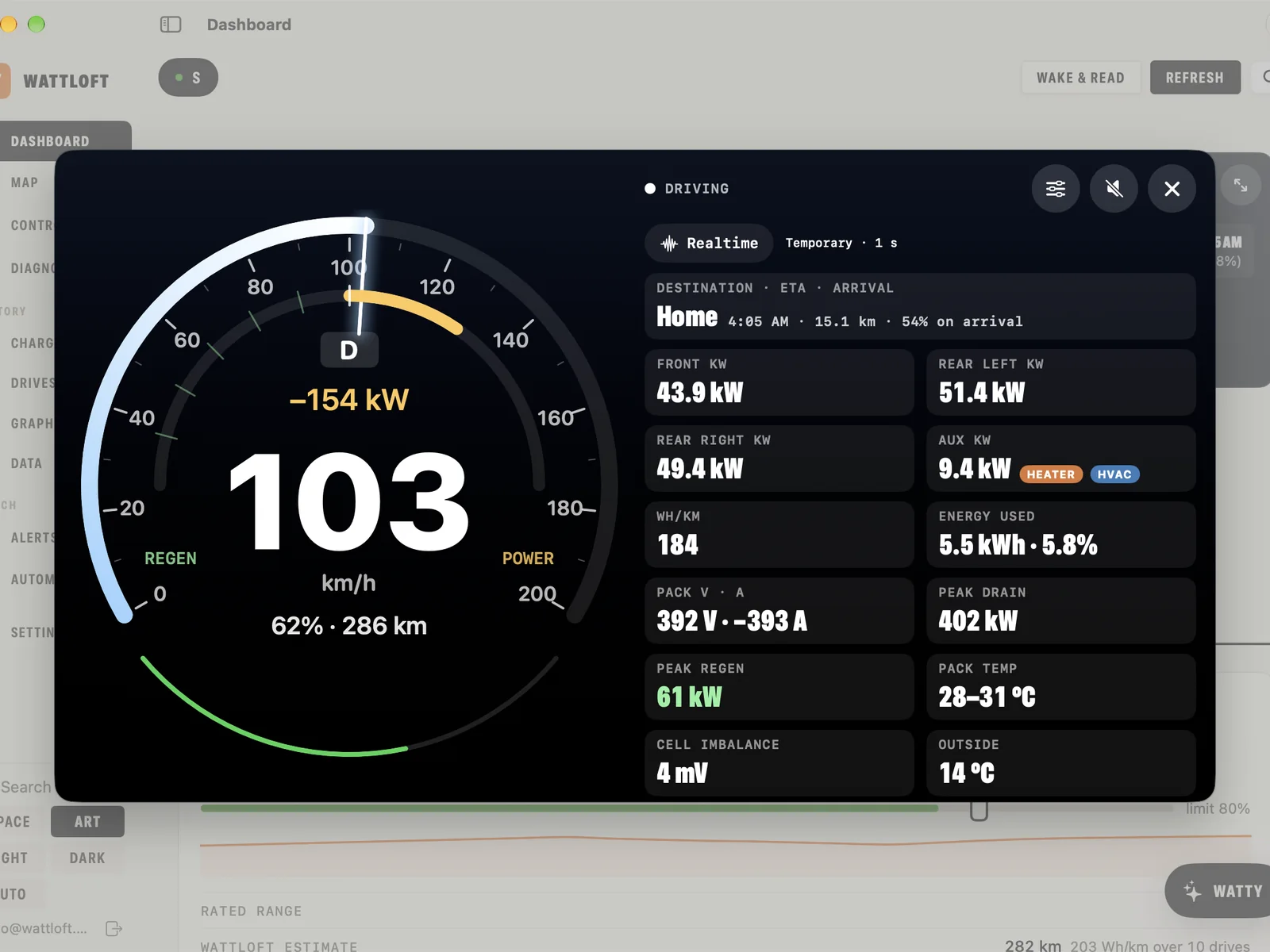Click the 62% · 286 km battery text
This screenshot has width=1270, height=952.
[x=349, y=626]
